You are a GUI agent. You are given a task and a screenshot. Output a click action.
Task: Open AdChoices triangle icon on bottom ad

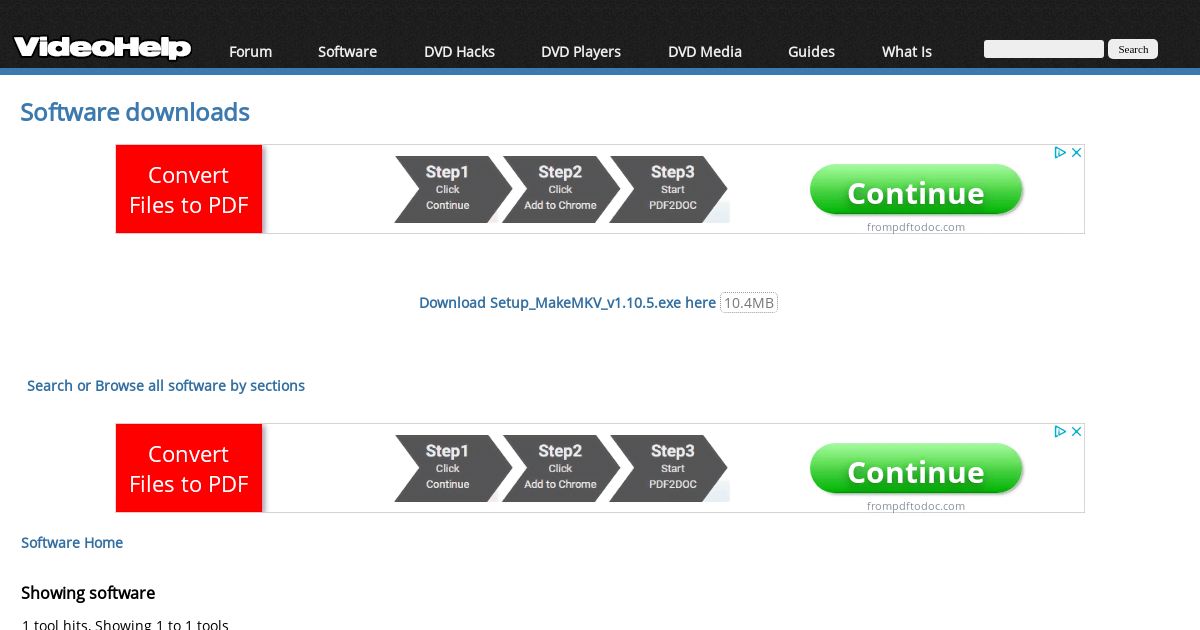[x=1061, y=432]
